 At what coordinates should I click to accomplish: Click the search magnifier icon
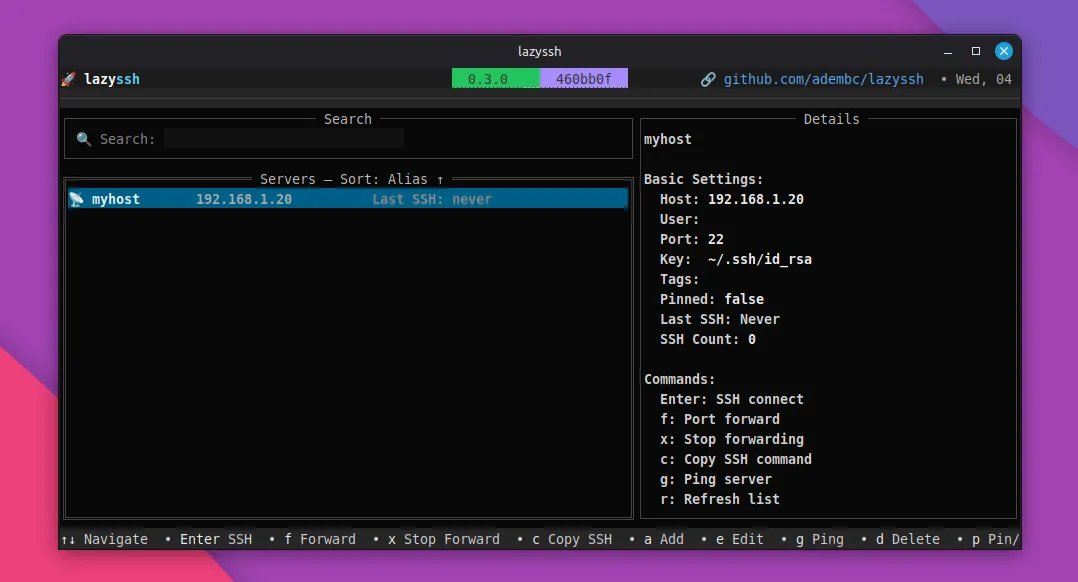pyautogui.click(x=84, y=139)
